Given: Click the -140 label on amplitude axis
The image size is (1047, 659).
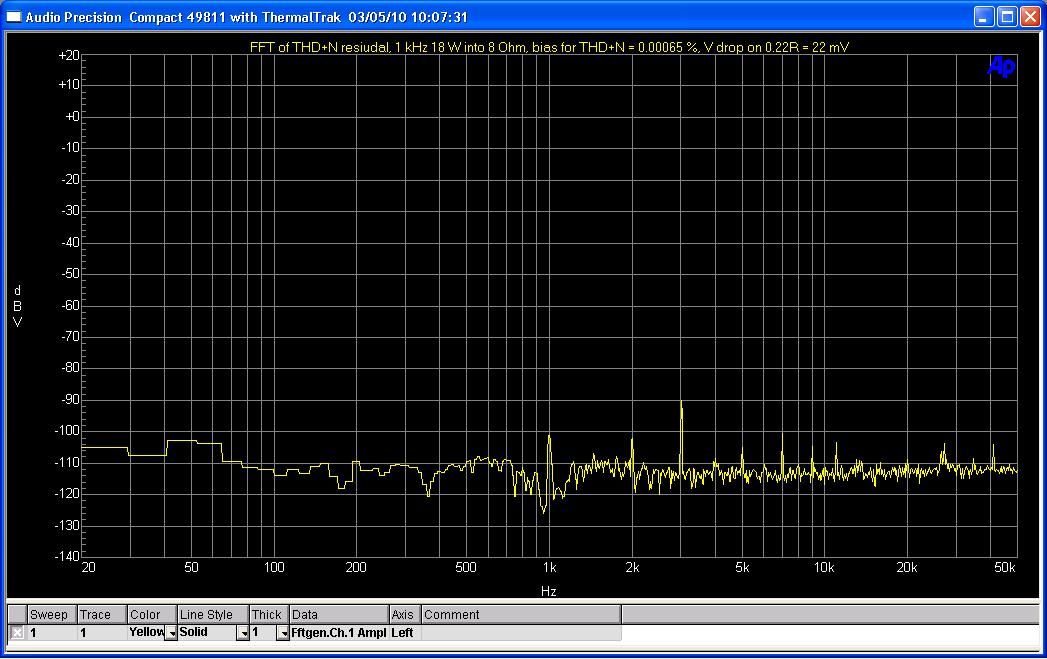Looking at the screenshot, I should [x=67, y=556].
